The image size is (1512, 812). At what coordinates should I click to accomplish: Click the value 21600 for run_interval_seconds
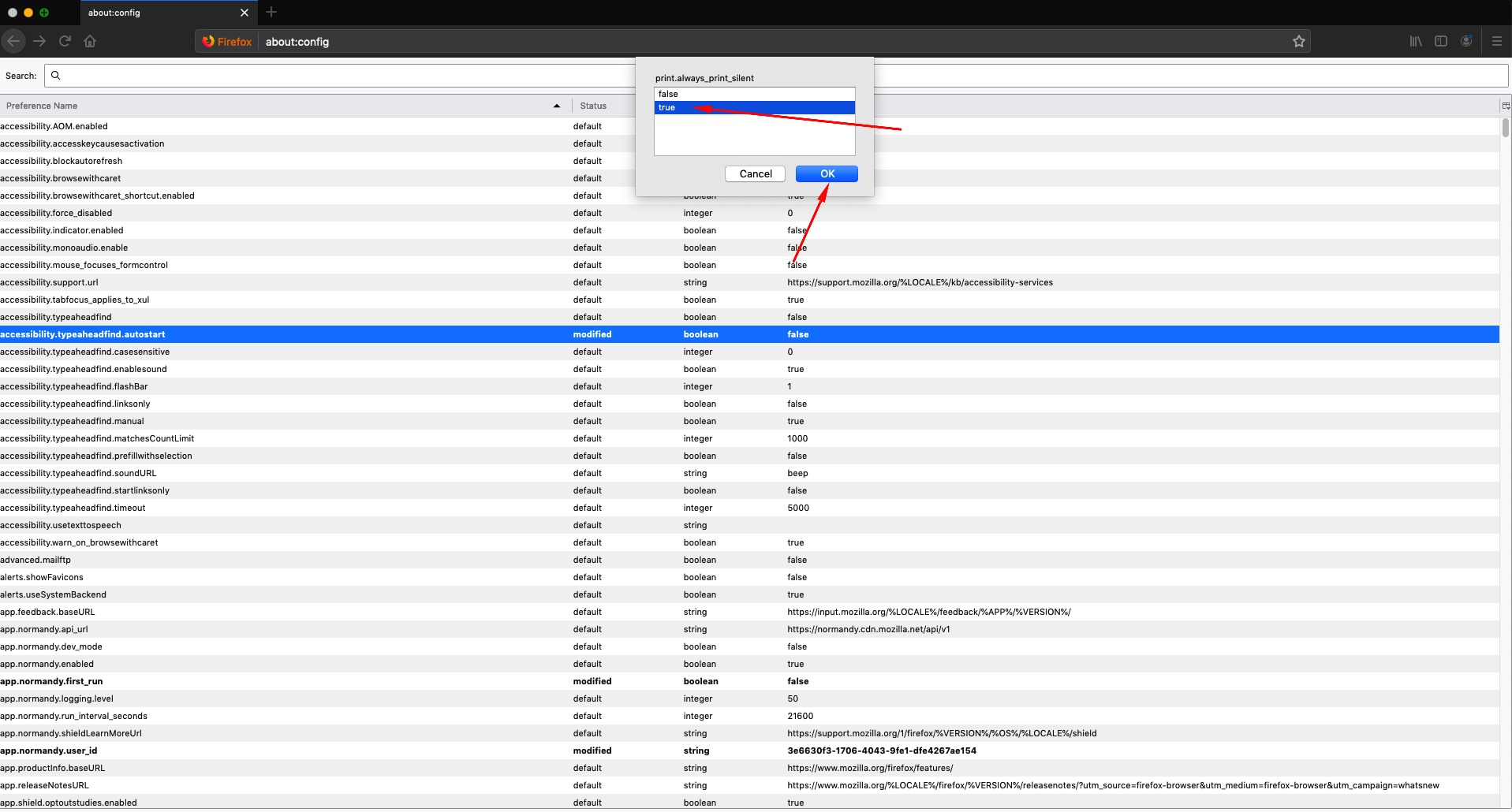800,716
